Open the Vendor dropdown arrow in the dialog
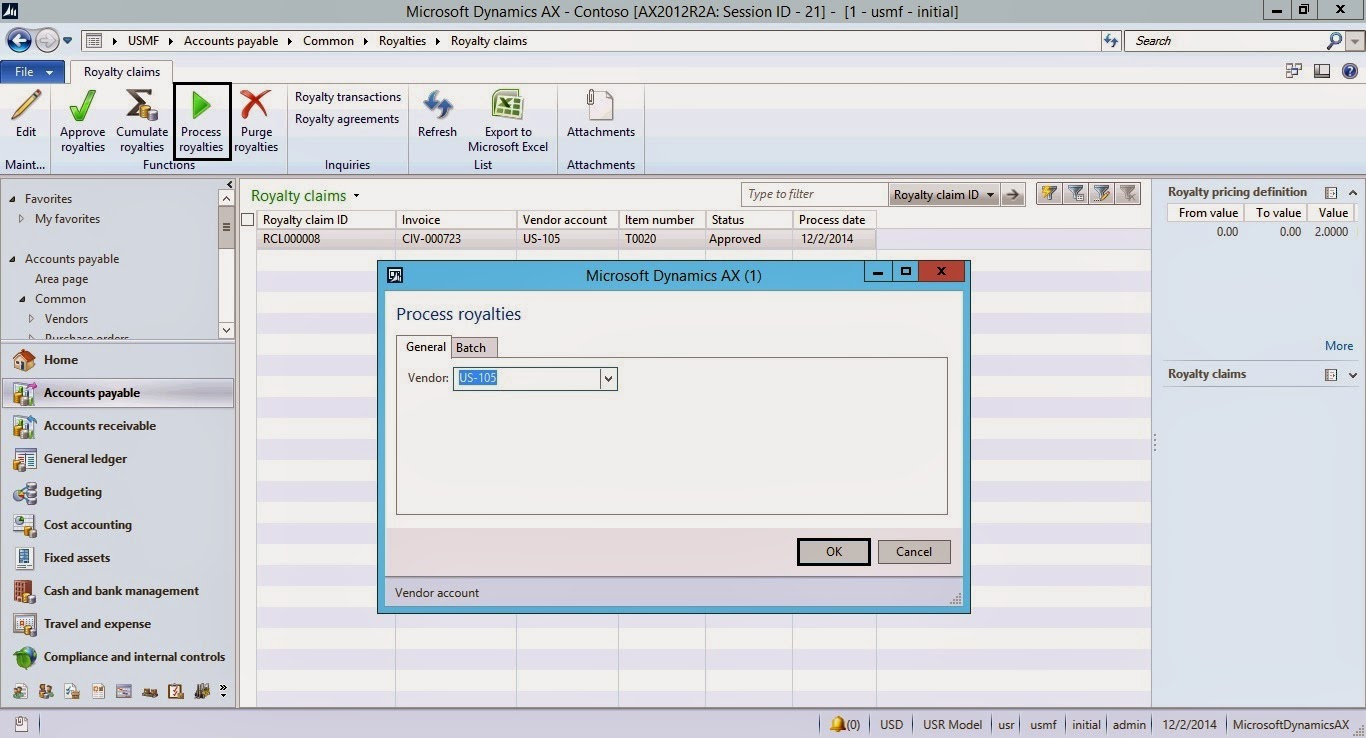1366x738 pixels. coord(608,378)
